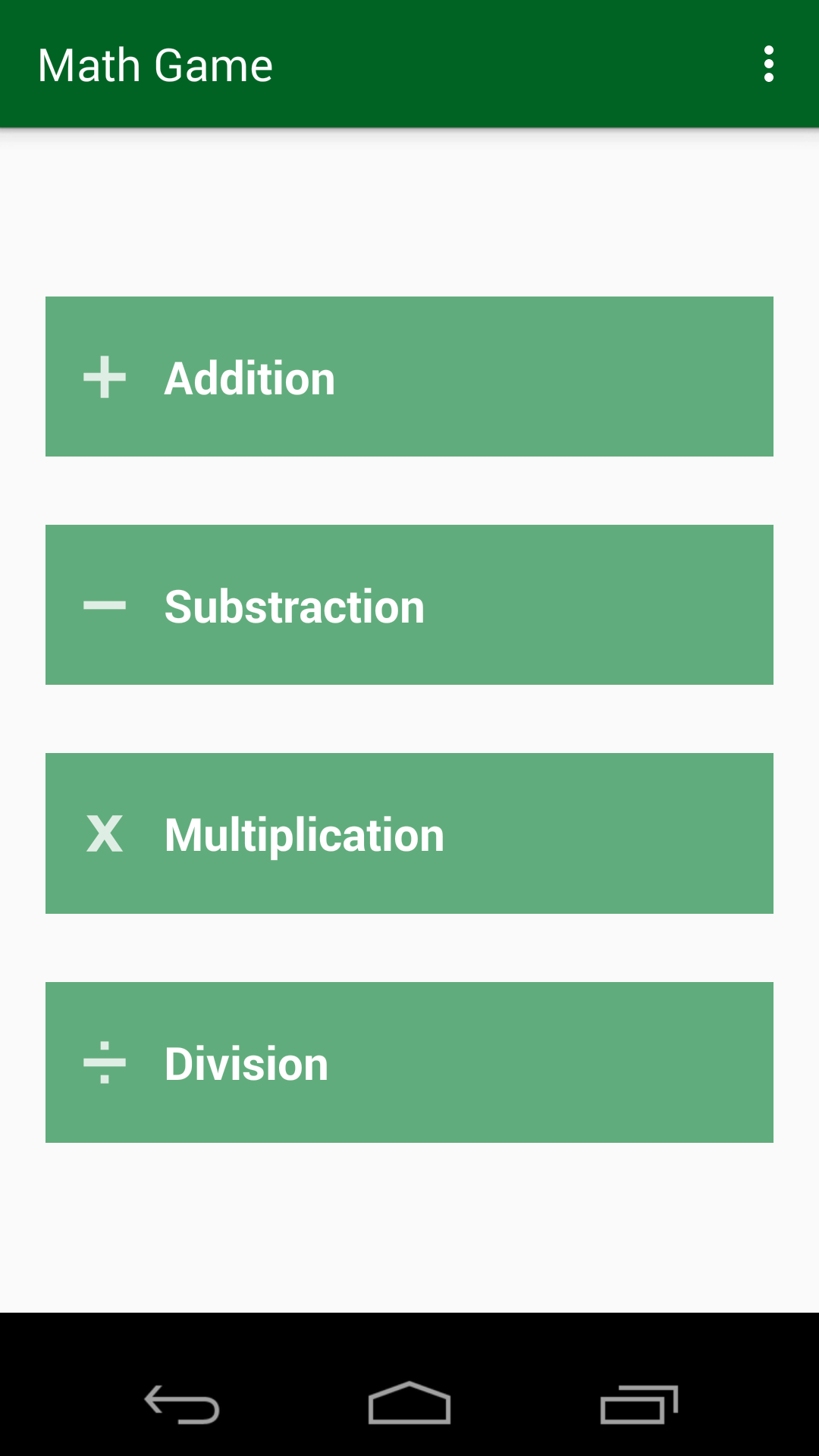This screenshot has width=819, height=1456.
Task: Open the recent apps overview icon
Action: (639, 1404)
